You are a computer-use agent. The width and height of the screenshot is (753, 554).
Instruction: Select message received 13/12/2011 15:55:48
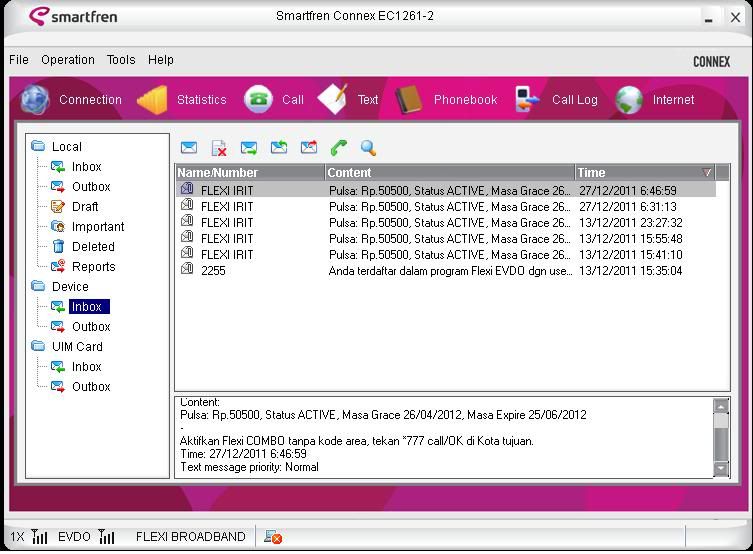(x=446, y=239)
